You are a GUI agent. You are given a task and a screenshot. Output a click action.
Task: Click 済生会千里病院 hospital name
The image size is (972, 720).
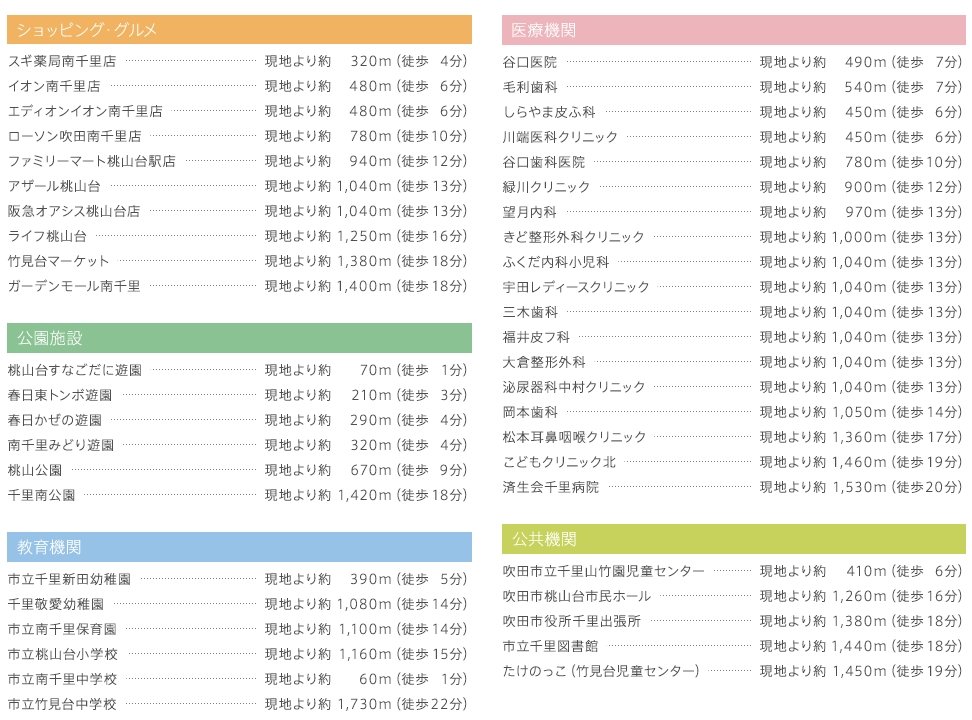(551, 487)
